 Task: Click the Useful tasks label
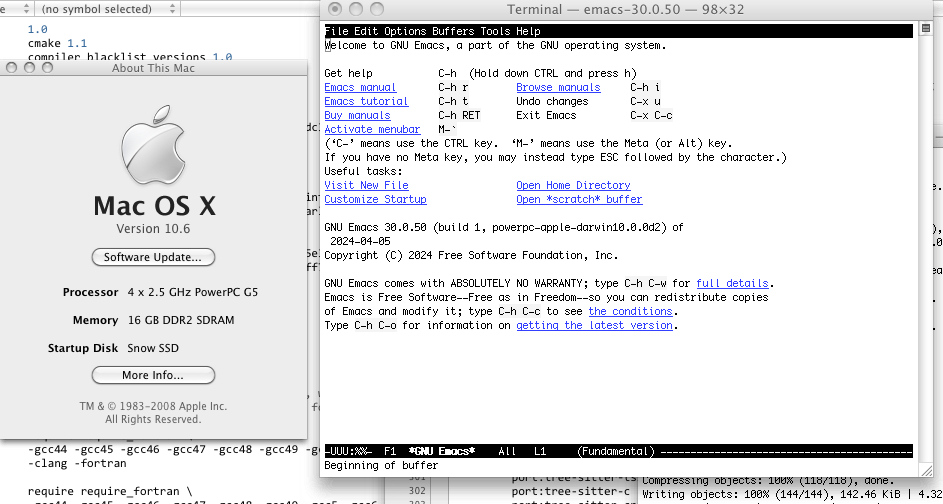(x=363, y=171)
